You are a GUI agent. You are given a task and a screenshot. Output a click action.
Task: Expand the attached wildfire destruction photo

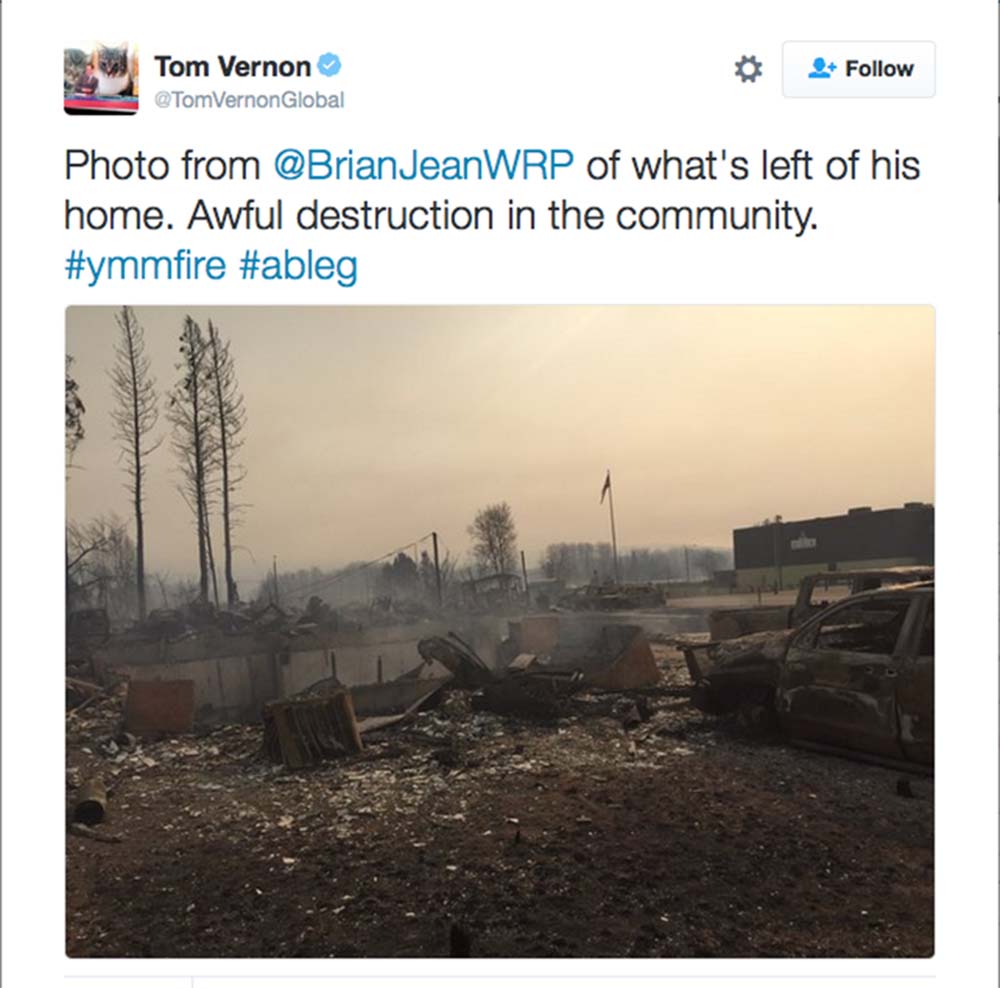pos(500,631)
